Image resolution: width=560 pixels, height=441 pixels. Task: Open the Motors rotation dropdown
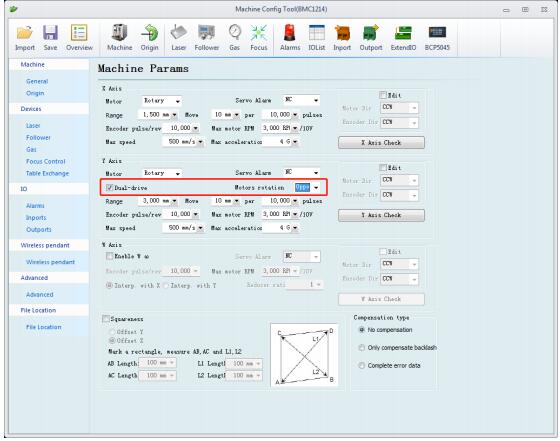(307, 187)
